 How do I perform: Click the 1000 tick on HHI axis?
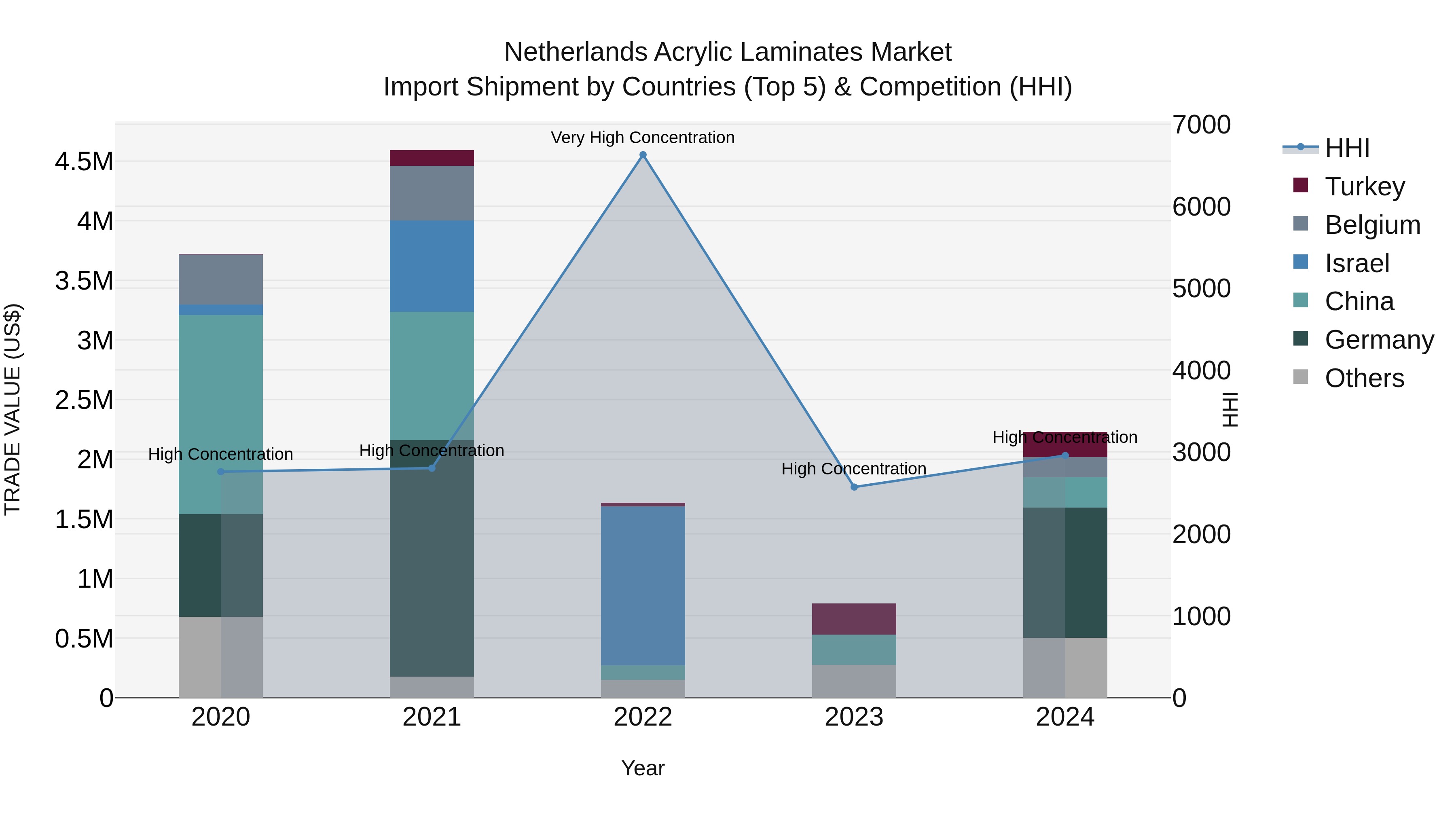(x=1202, y=616)
